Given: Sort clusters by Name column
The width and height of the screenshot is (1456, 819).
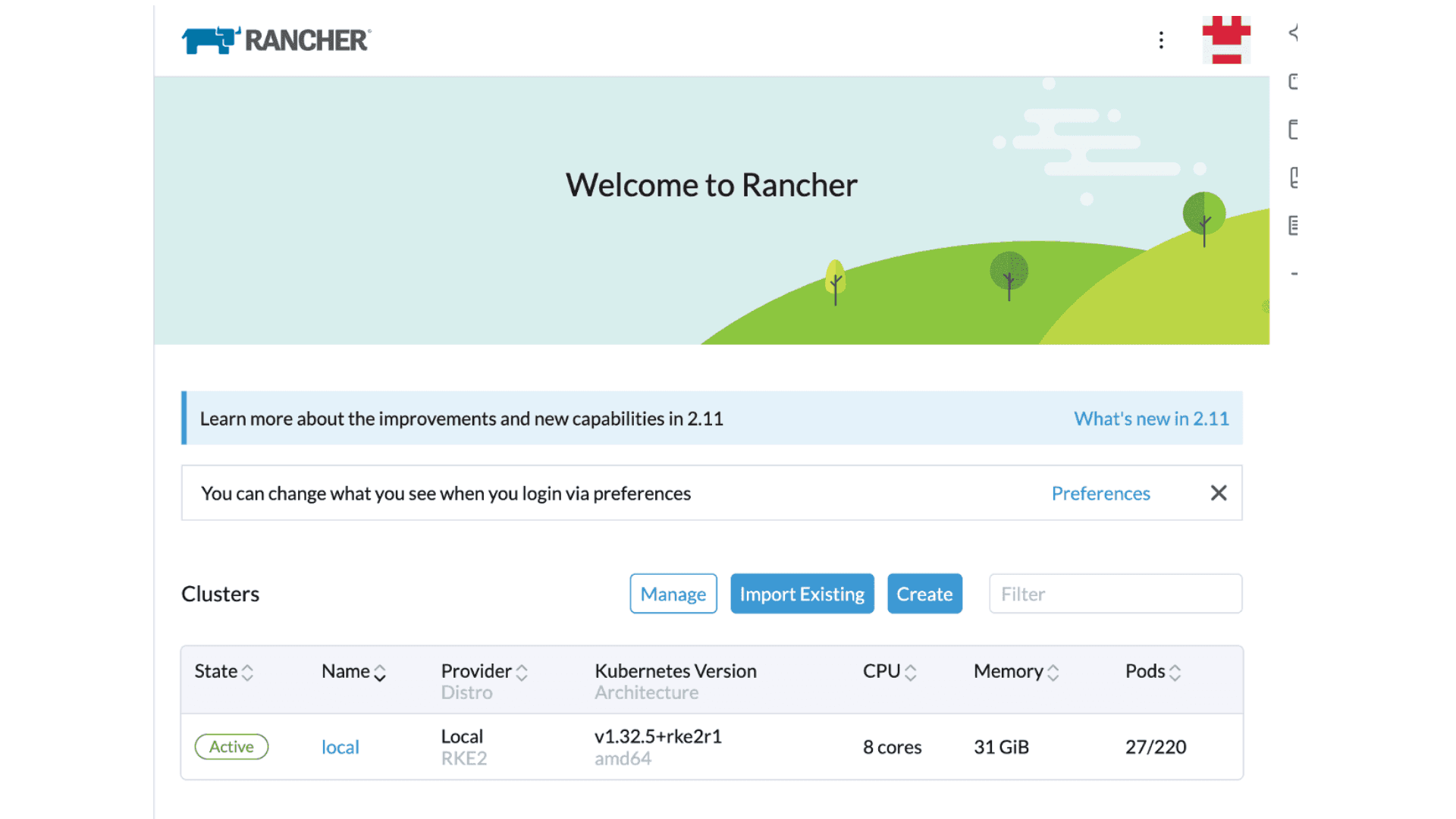Looking at the screenshot, I should point(353,672).
